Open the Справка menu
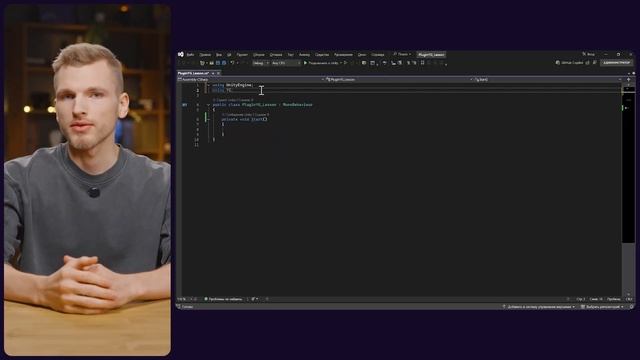This screenshot has width=640, height=360. pyautogui.click(x=378, y=54)
